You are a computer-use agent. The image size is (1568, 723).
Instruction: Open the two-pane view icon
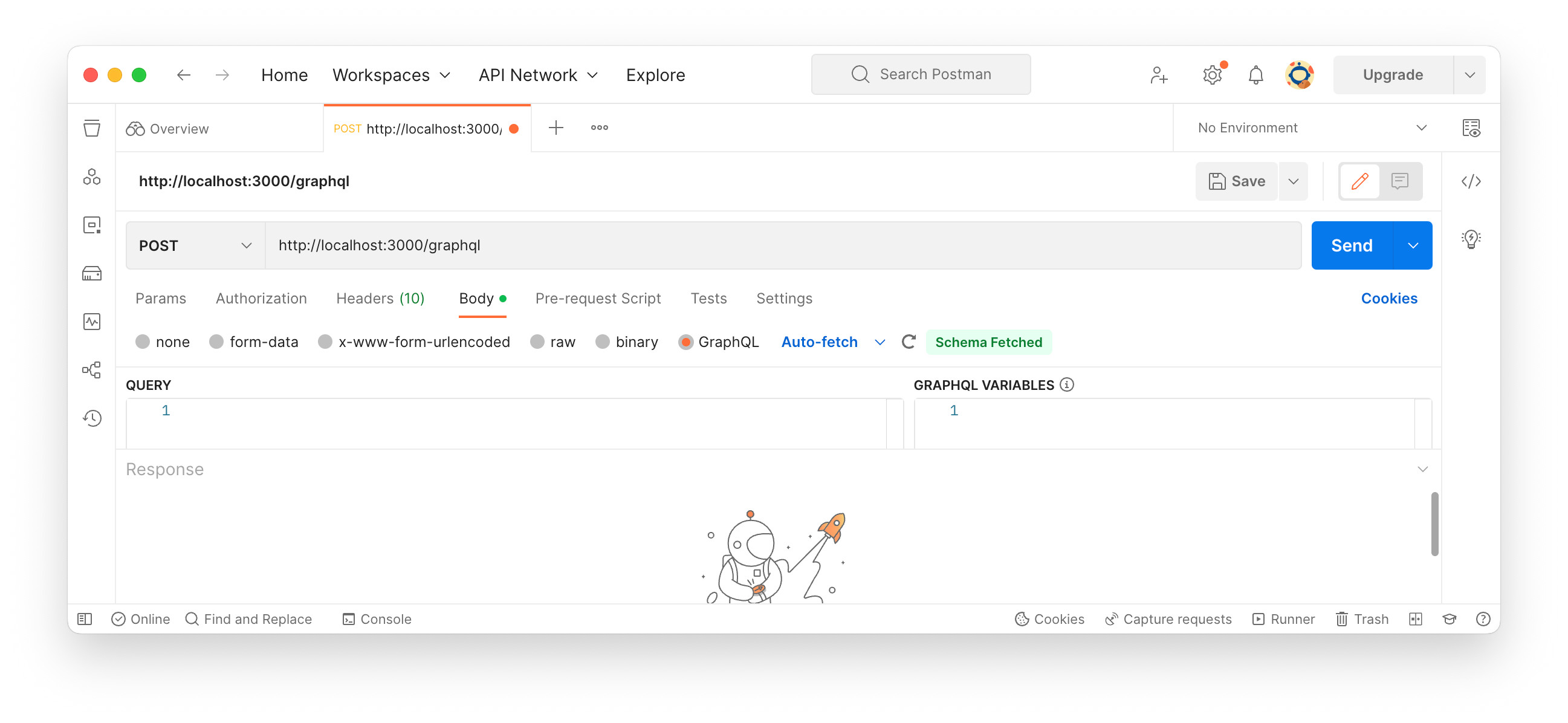[x=1415, y=619]
